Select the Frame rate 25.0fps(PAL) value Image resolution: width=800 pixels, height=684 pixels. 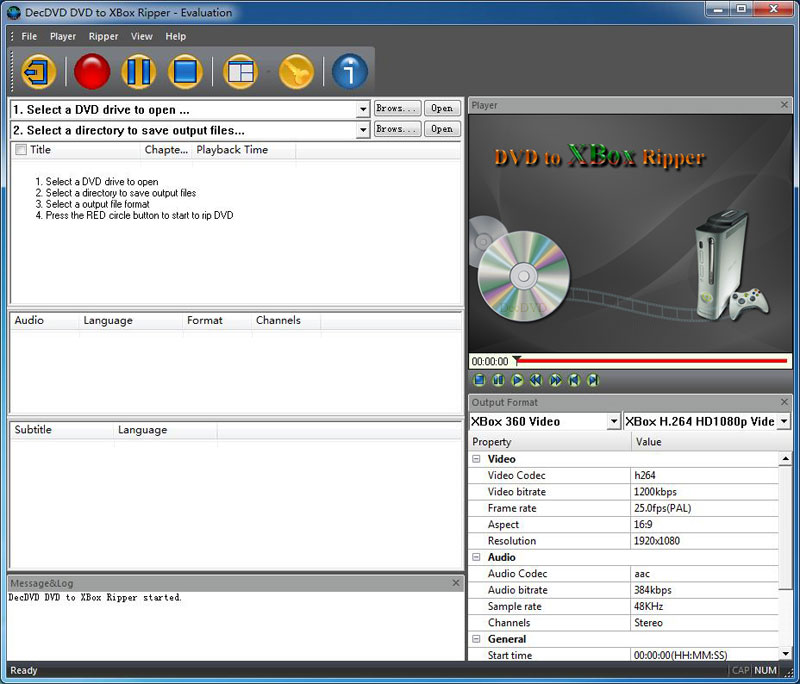pos(704,508)
